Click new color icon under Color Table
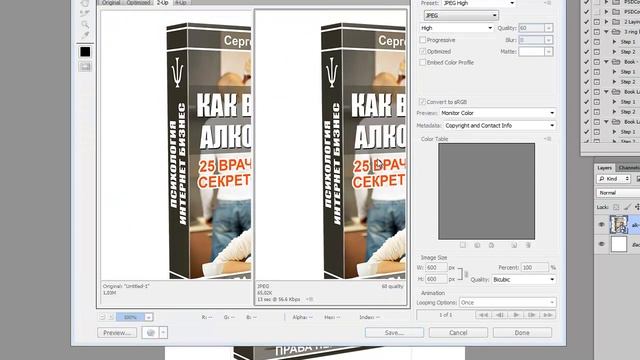640x360 pixels. click(x=514, y=245)
